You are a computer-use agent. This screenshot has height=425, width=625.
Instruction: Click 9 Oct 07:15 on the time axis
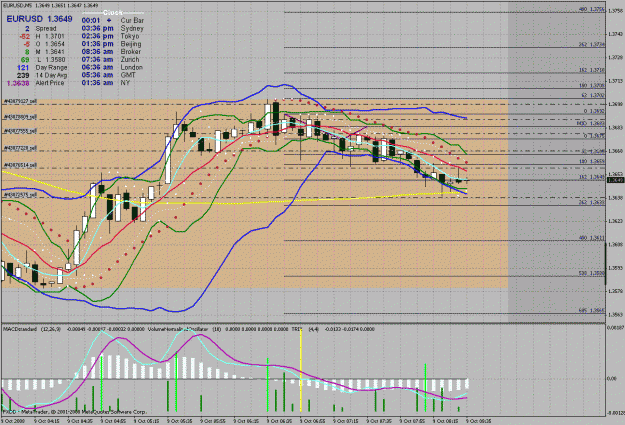pyautogui.click(x=346, y=421)
